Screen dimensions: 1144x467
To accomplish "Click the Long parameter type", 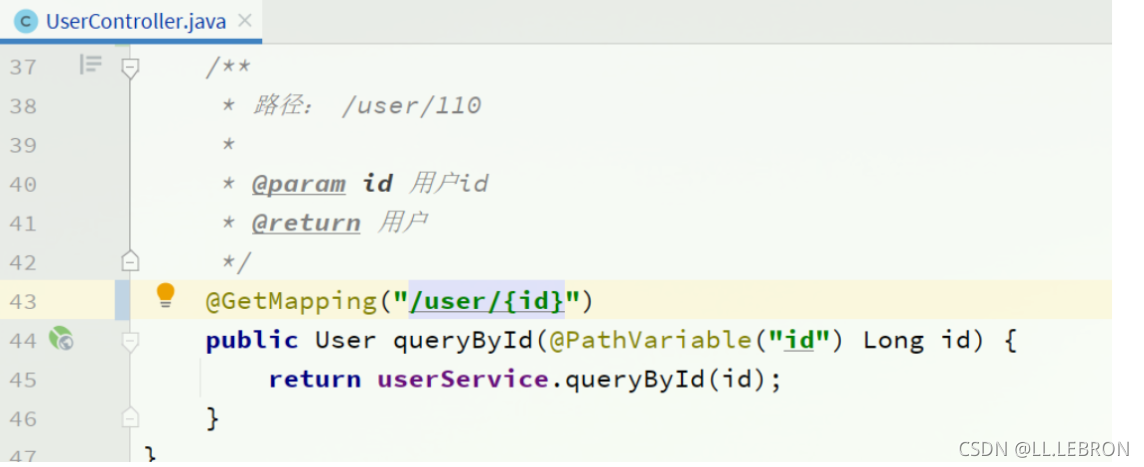I will tap(894, 340).
